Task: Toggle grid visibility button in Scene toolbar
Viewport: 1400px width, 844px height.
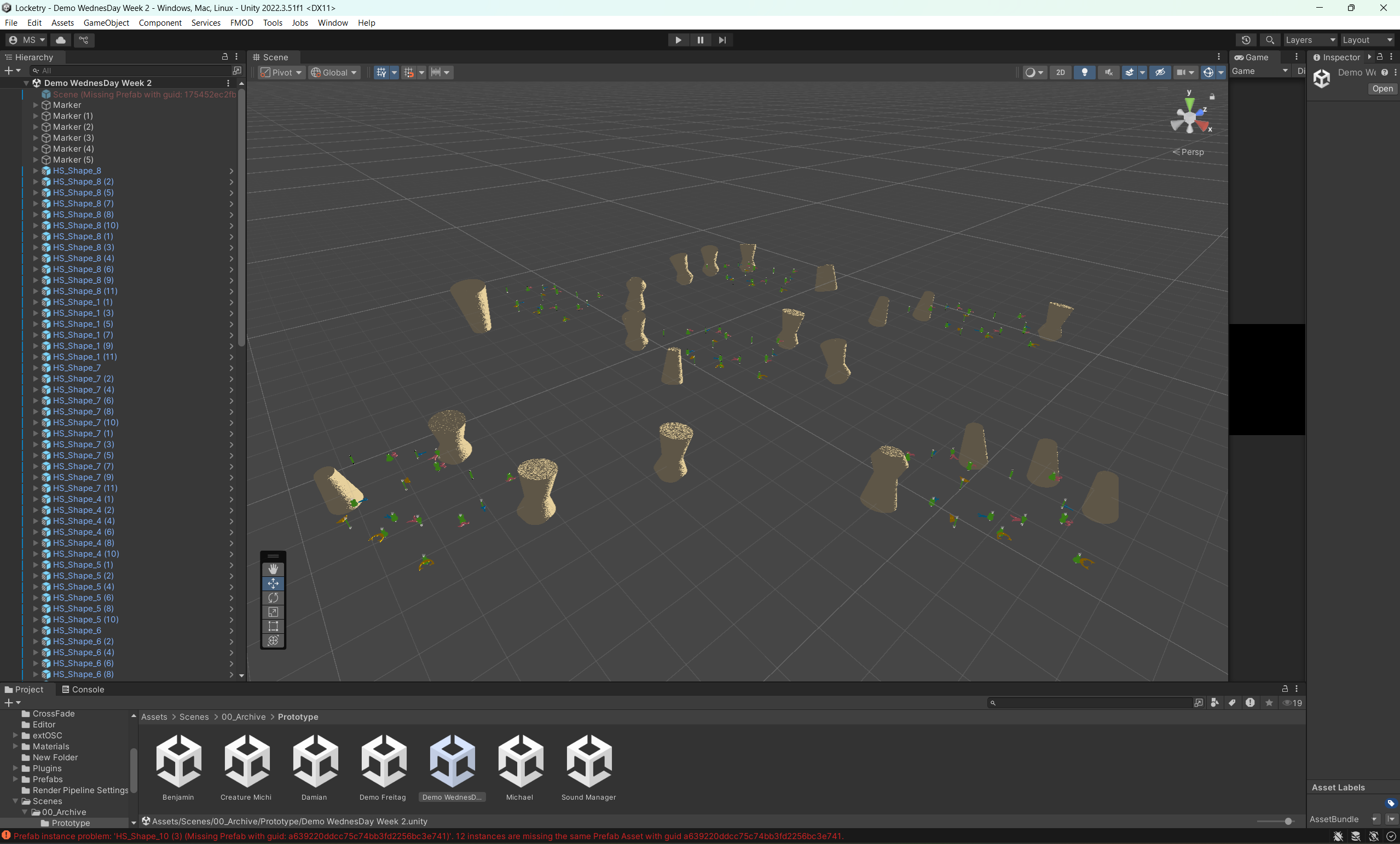Action: 381,72
